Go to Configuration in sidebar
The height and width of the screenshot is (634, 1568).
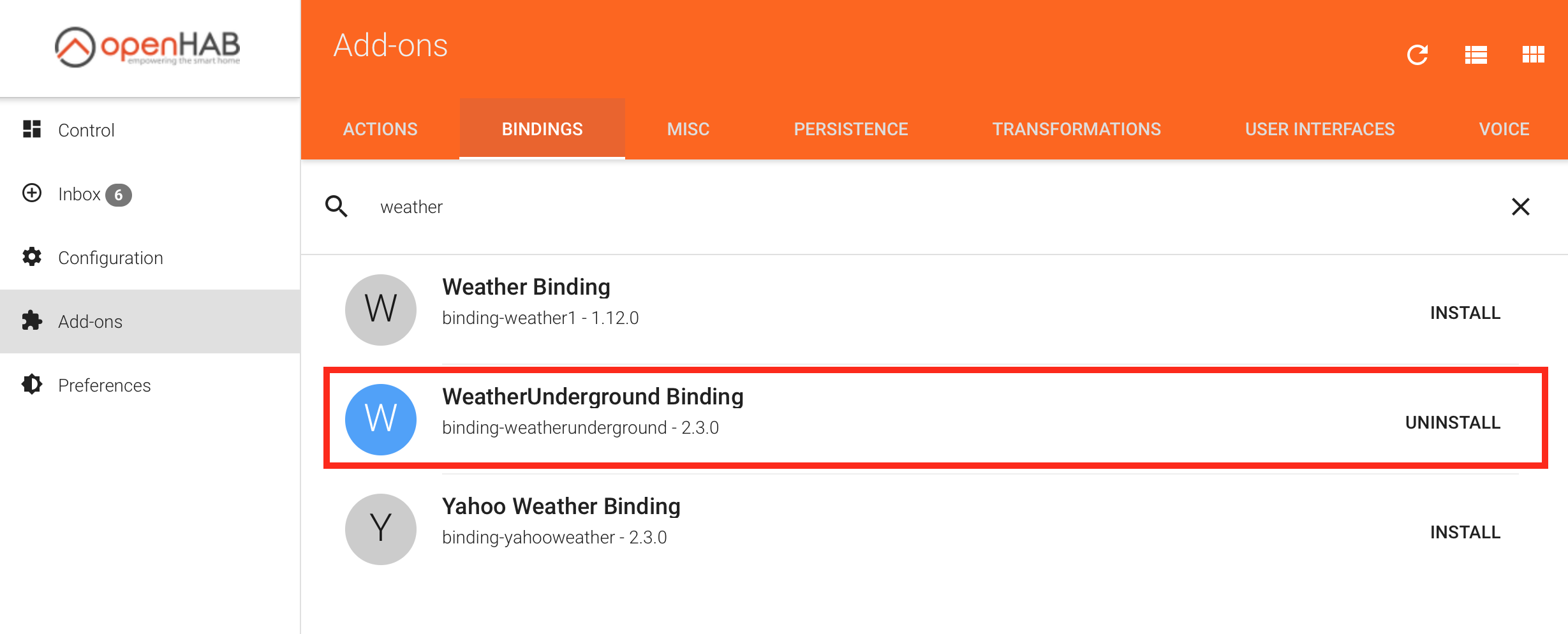point(110,258)
